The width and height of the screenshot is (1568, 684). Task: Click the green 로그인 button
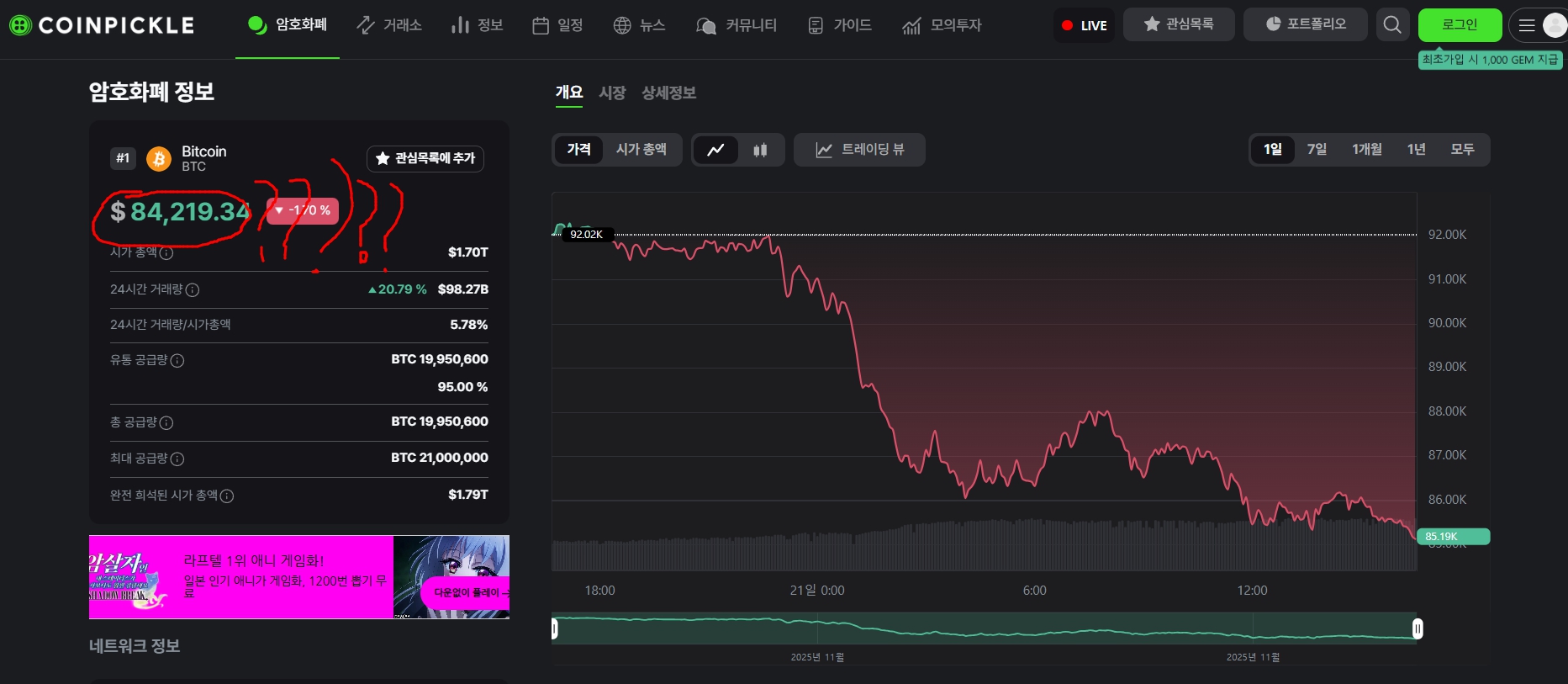(1460, 25)
